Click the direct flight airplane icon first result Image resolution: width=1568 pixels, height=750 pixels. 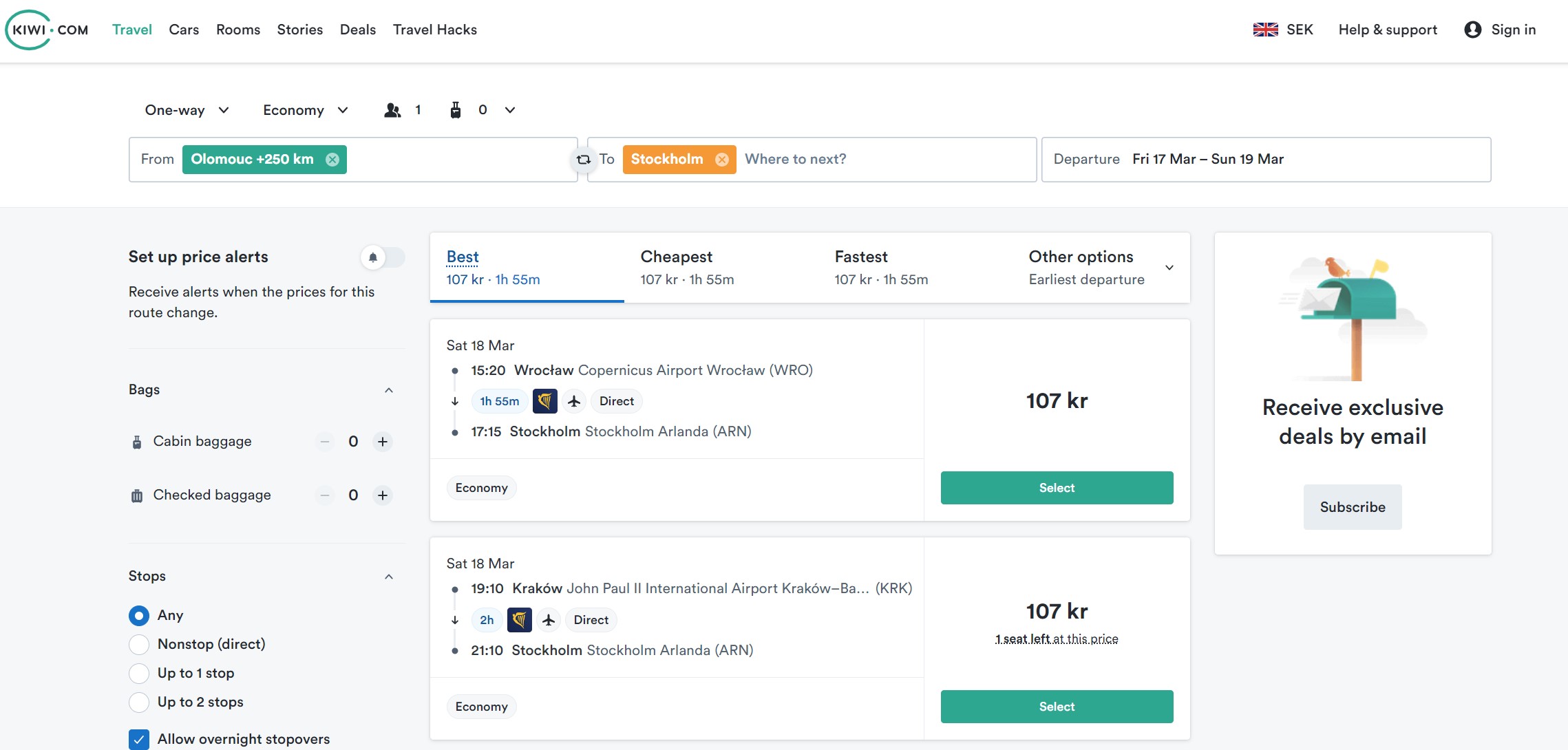click(572, 401)
